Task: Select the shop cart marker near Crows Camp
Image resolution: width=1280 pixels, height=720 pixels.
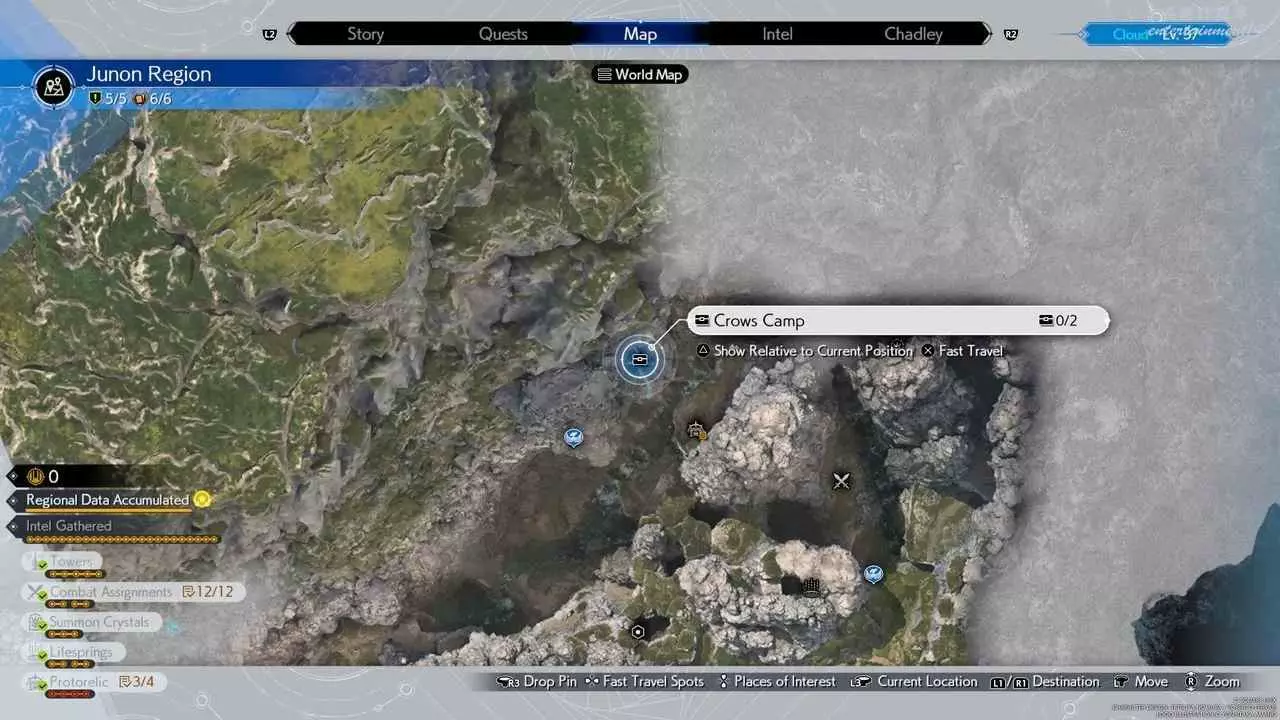Action: tap(697, 431)
